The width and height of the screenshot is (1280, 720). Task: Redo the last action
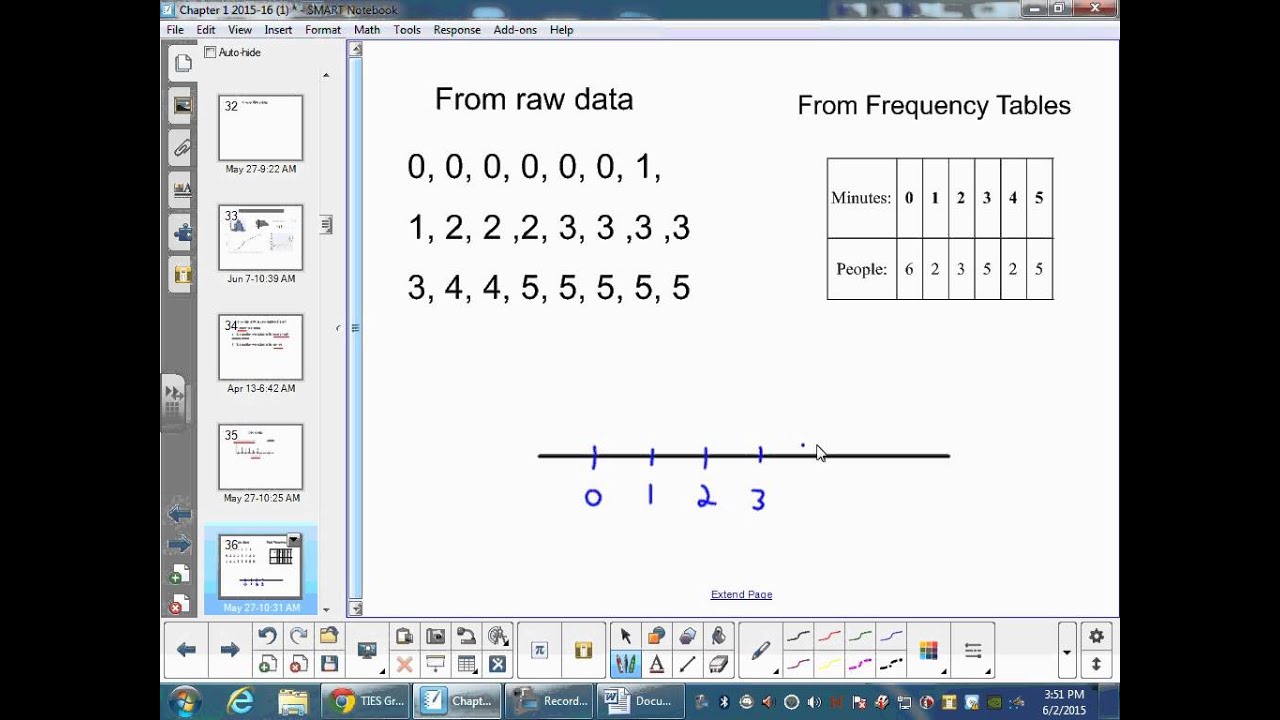298,636
